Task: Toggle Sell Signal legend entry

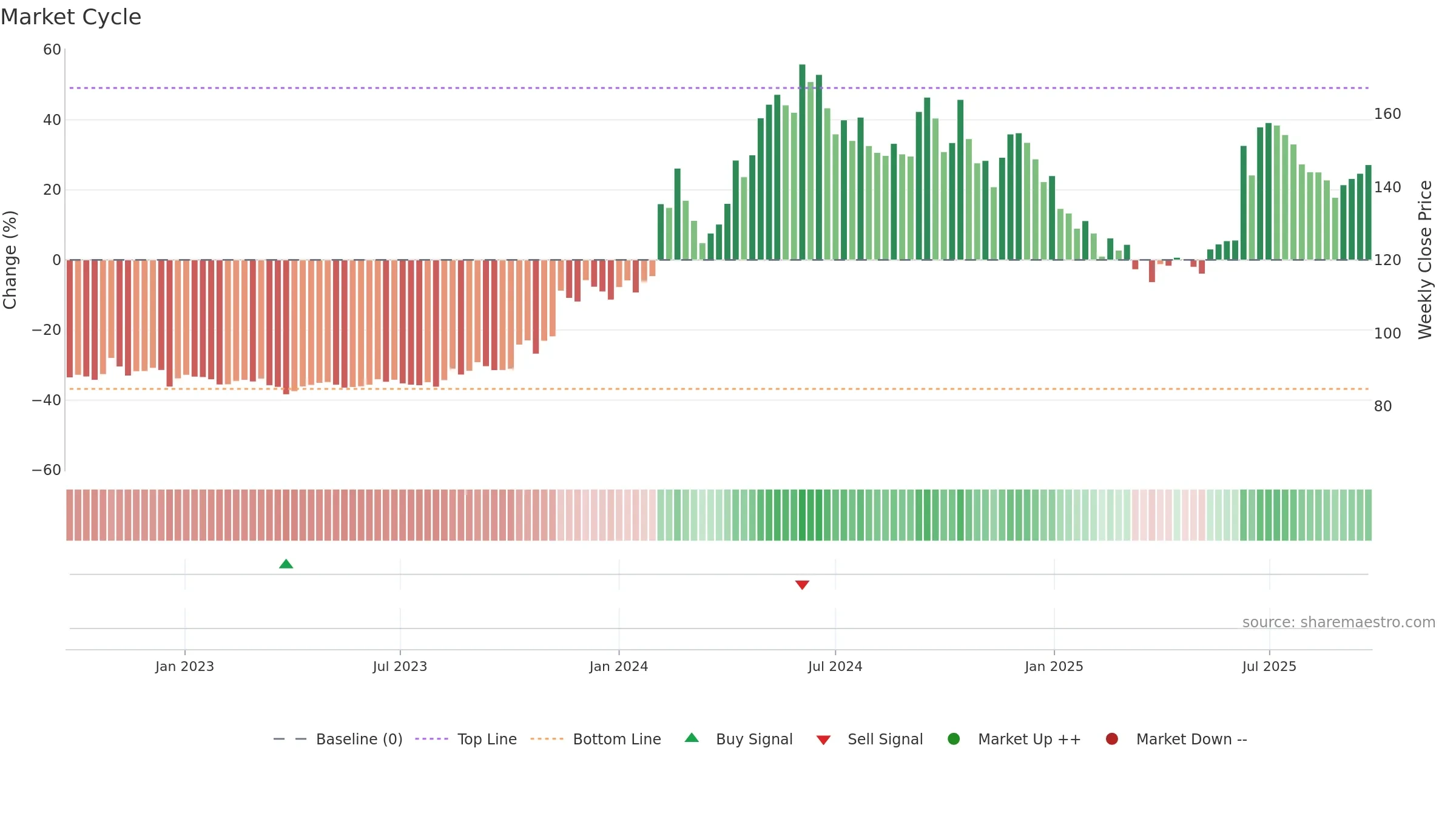Action: tap(869, 739)
